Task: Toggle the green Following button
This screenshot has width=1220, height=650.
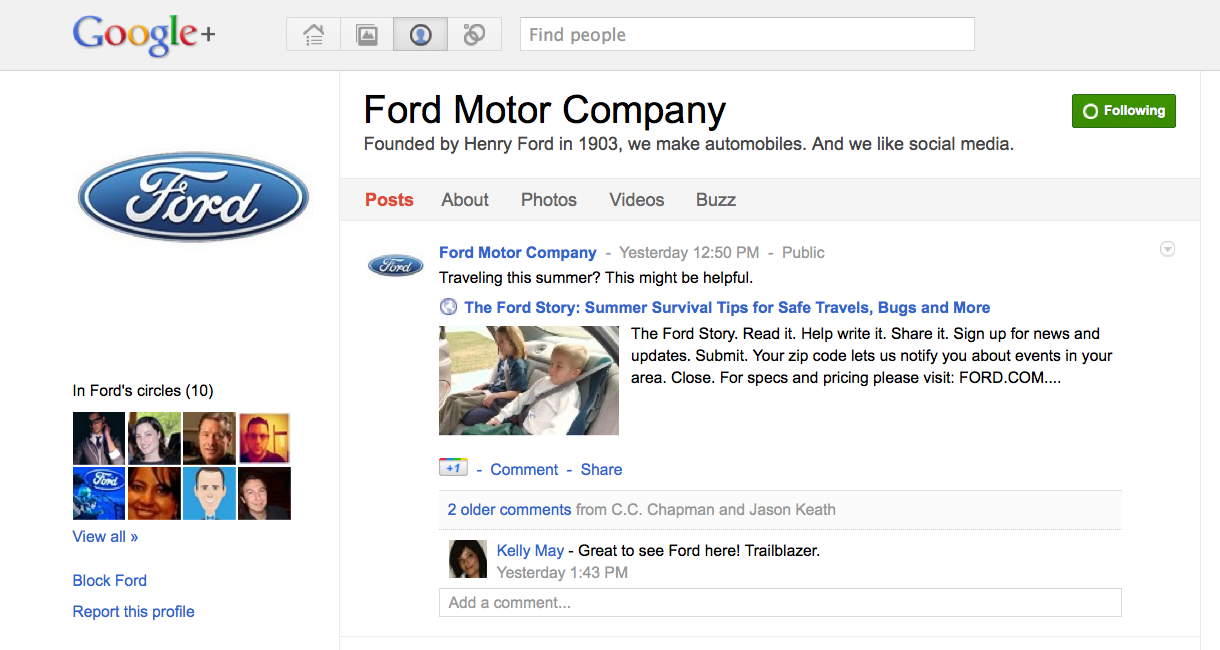Action: (x=1123, y=111)
